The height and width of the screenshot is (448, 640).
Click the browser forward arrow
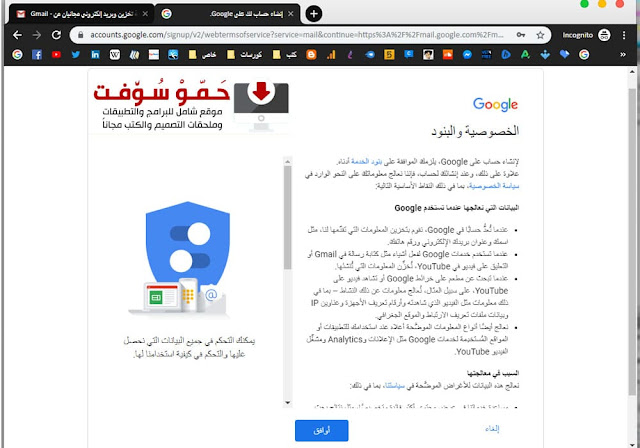(37, 35)
